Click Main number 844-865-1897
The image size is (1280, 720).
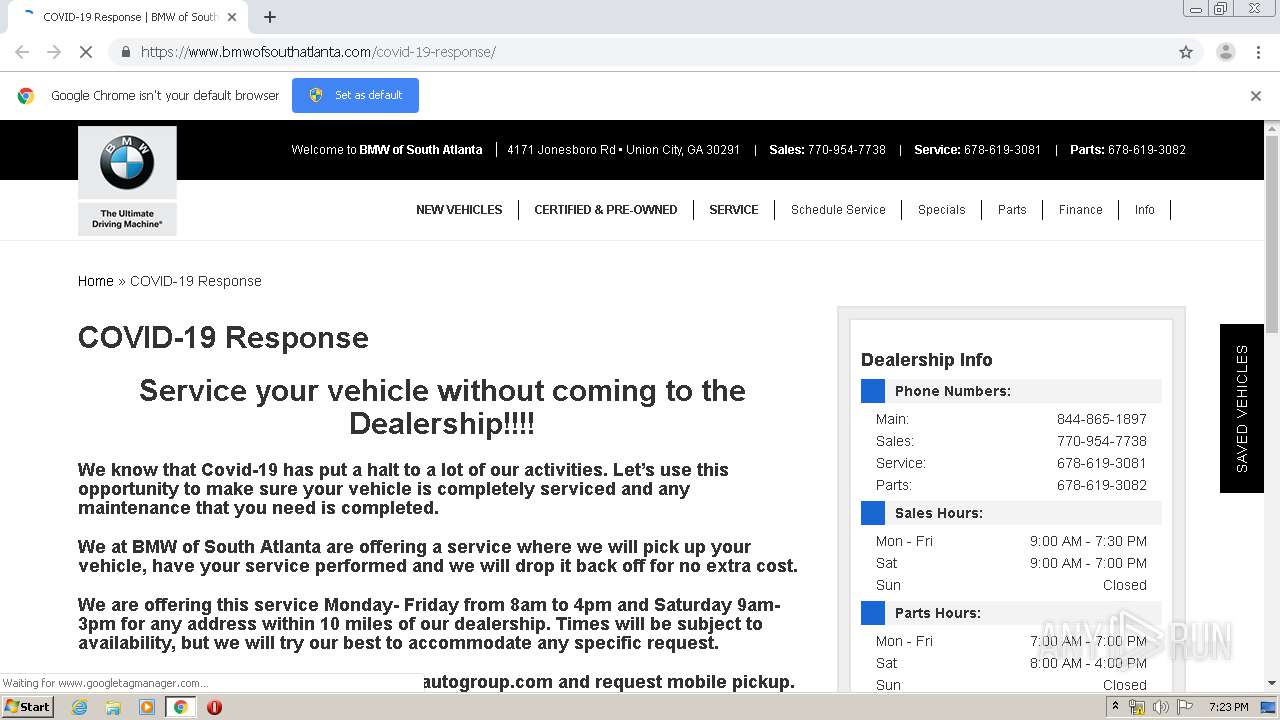point(1102,419)
